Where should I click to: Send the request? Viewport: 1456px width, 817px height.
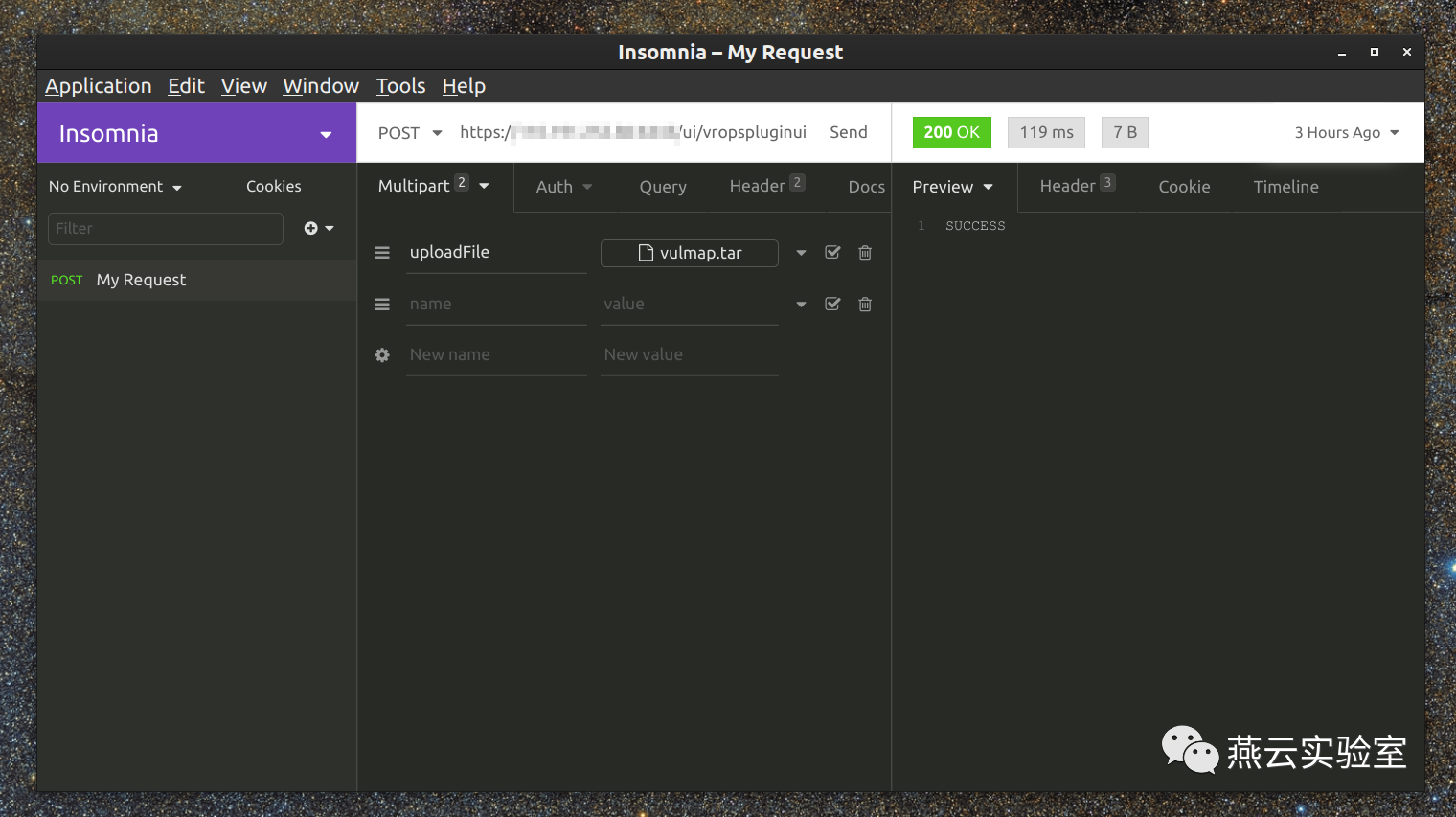[849, 132]
